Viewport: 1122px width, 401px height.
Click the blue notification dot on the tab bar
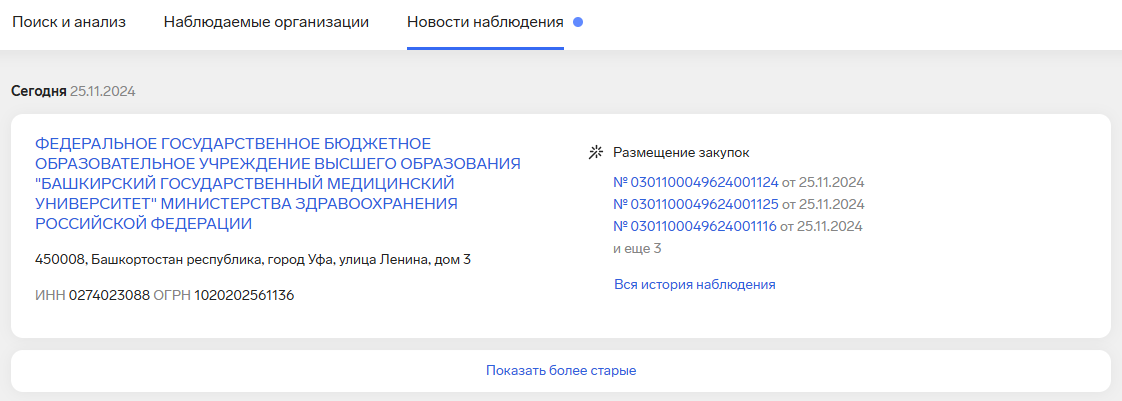(578, 22)
